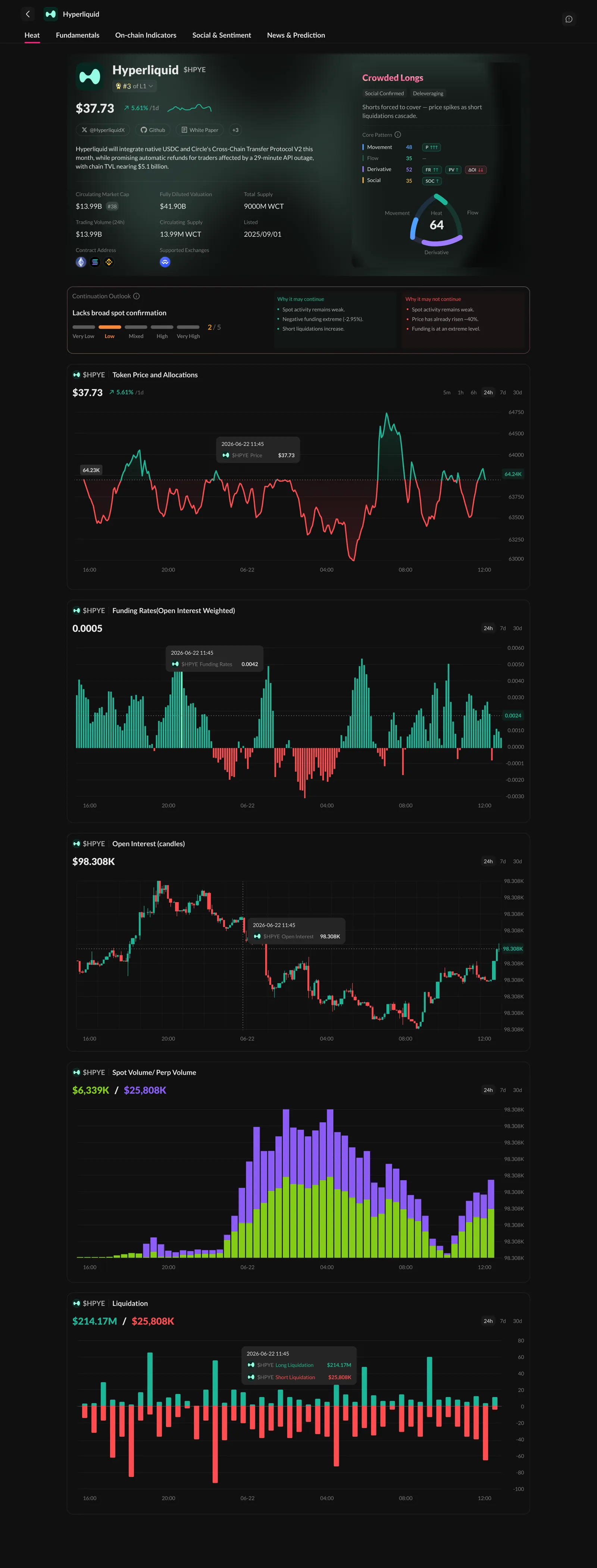Click the Heat score 64 gauge
597x1568 pixels.
pos(437,220)
